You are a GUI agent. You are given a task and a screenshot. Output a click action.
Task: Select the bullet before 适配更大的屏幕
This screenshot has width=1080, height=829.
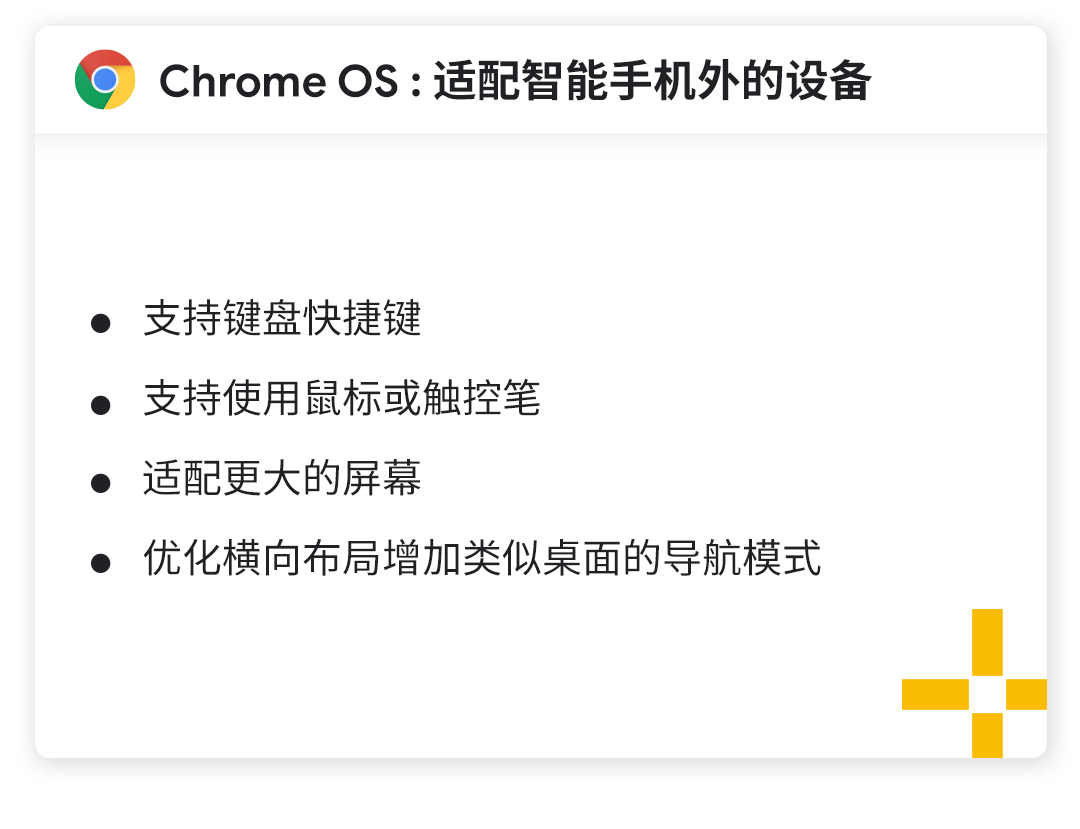click(x=101, y=483)
